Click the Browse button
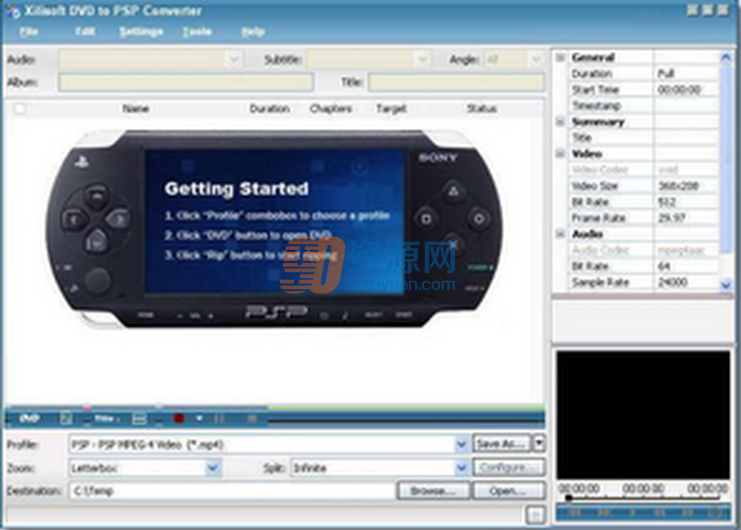 [433, 491]
